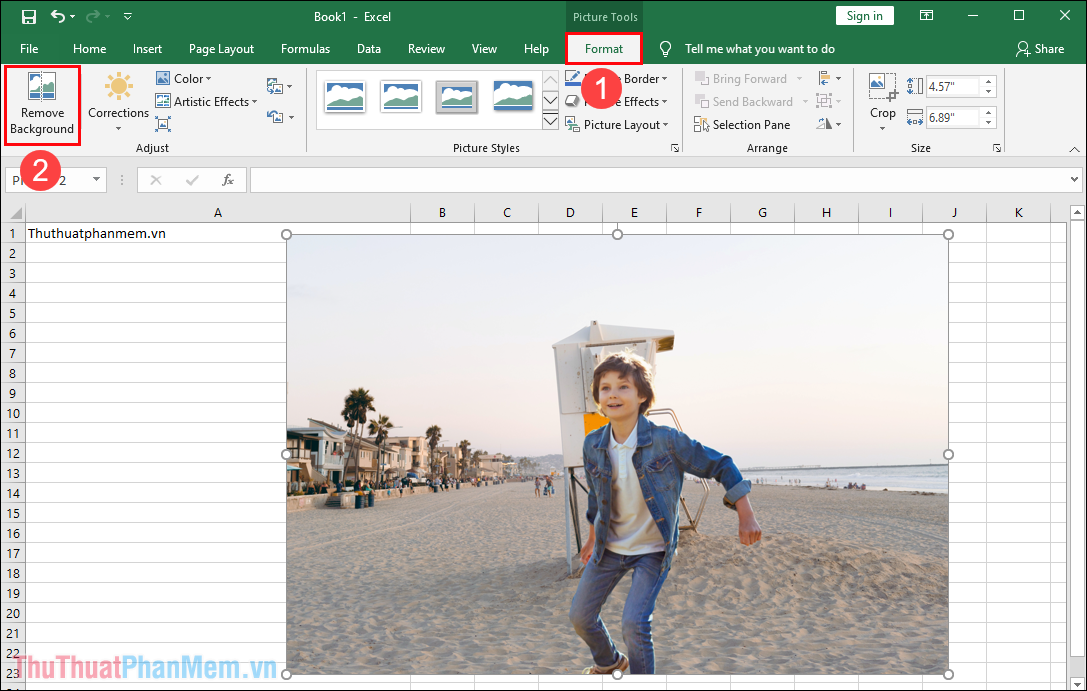Click the Sign in button

864,15
